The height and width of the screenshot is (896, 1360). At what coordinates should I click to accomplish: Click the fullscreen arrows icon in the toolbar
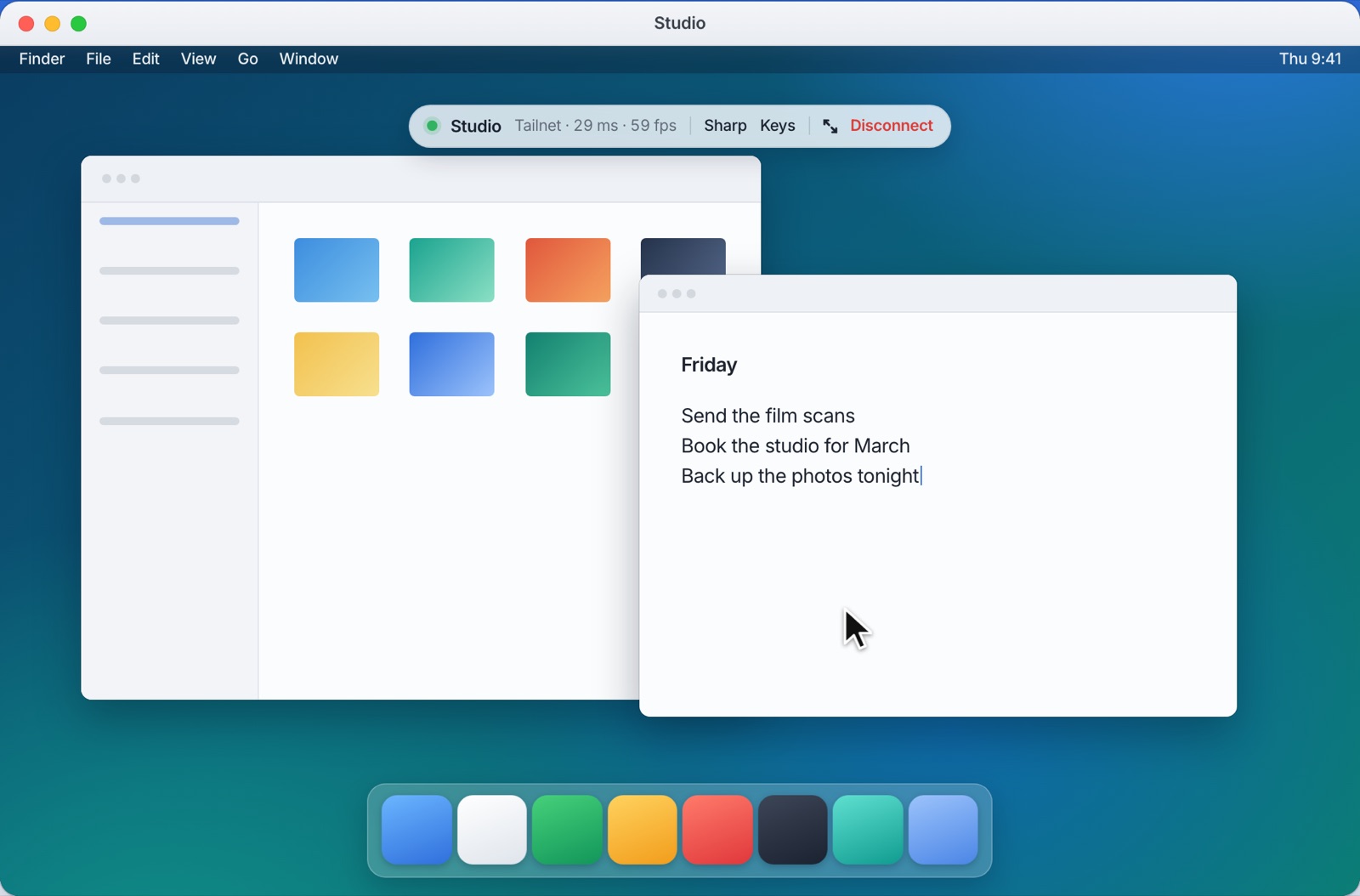point(830,127)
